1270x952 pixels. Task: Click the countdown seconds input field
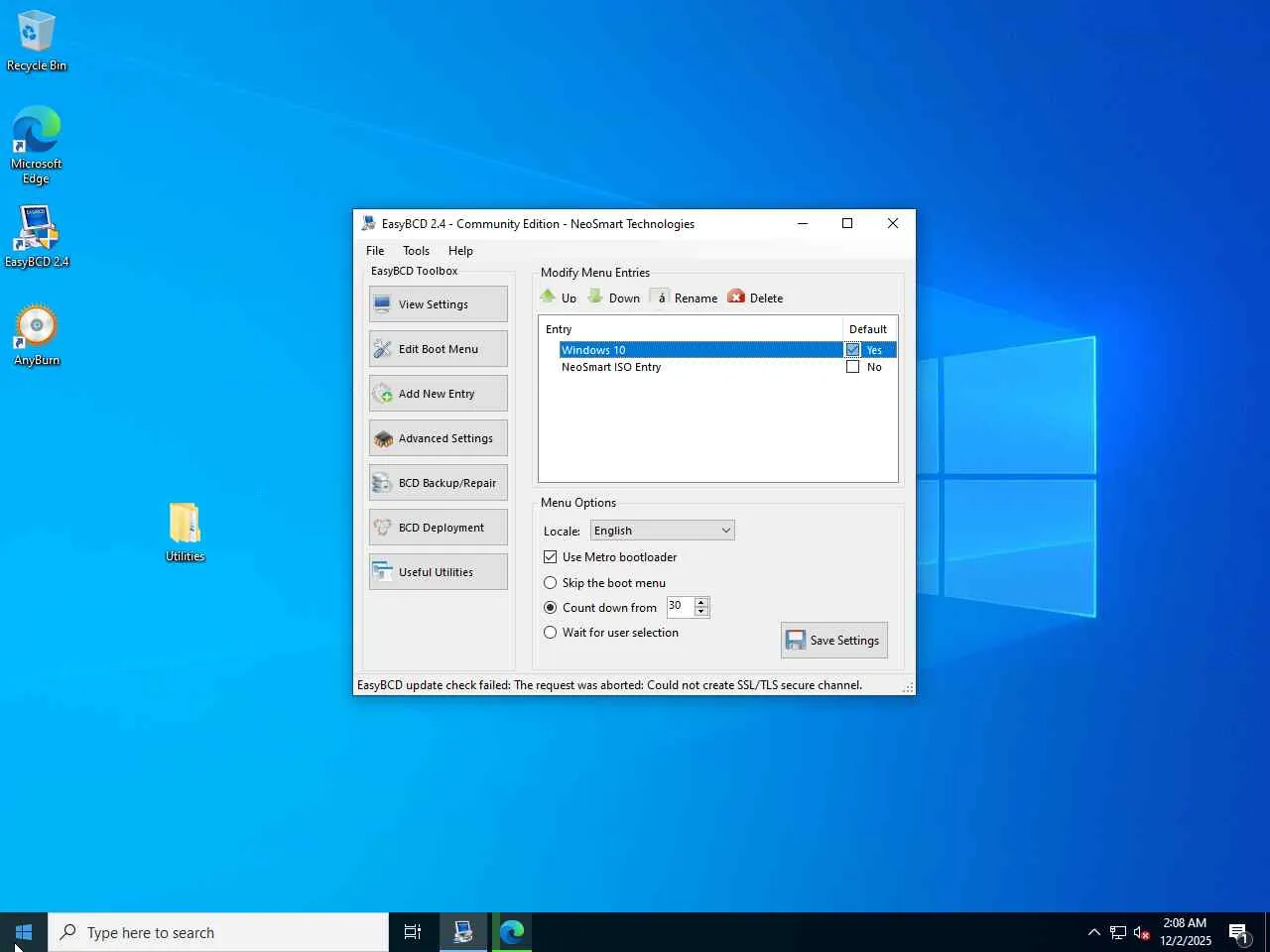pyautogui.click(x=680, y=606)
